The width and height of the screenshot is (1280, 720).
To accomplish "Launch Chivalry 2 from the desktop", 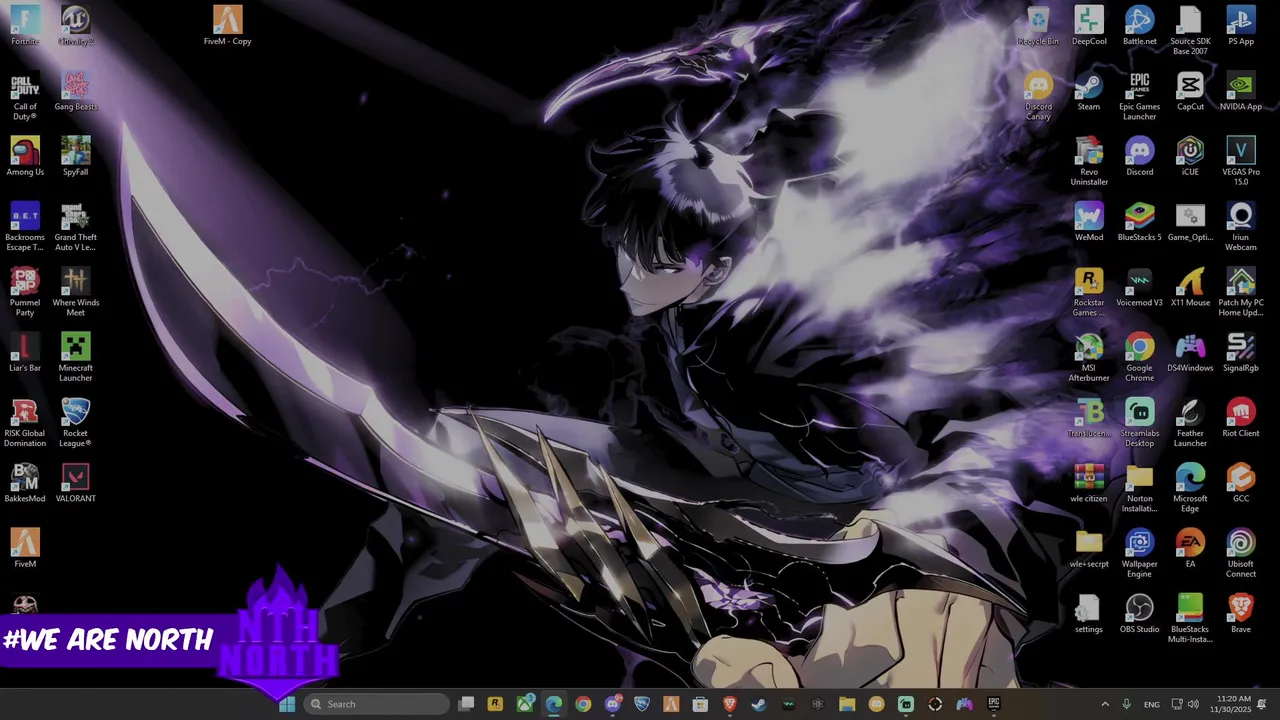I will point(76,25).
